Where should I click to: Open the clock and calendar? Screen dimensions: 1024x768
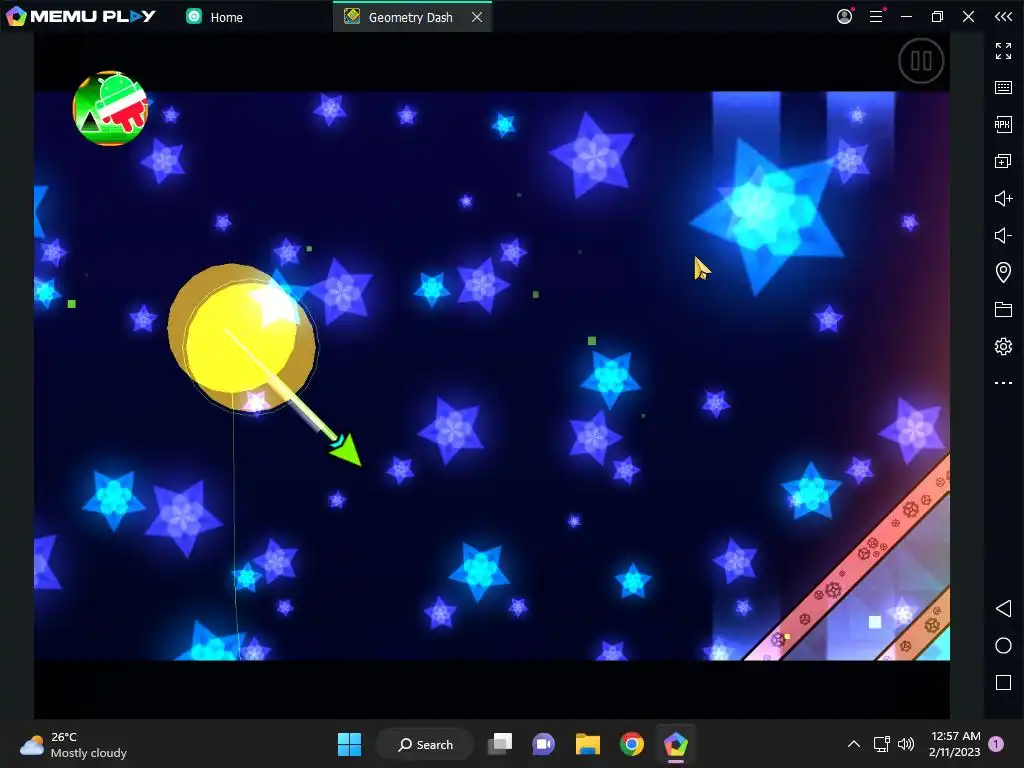point(955,744)
